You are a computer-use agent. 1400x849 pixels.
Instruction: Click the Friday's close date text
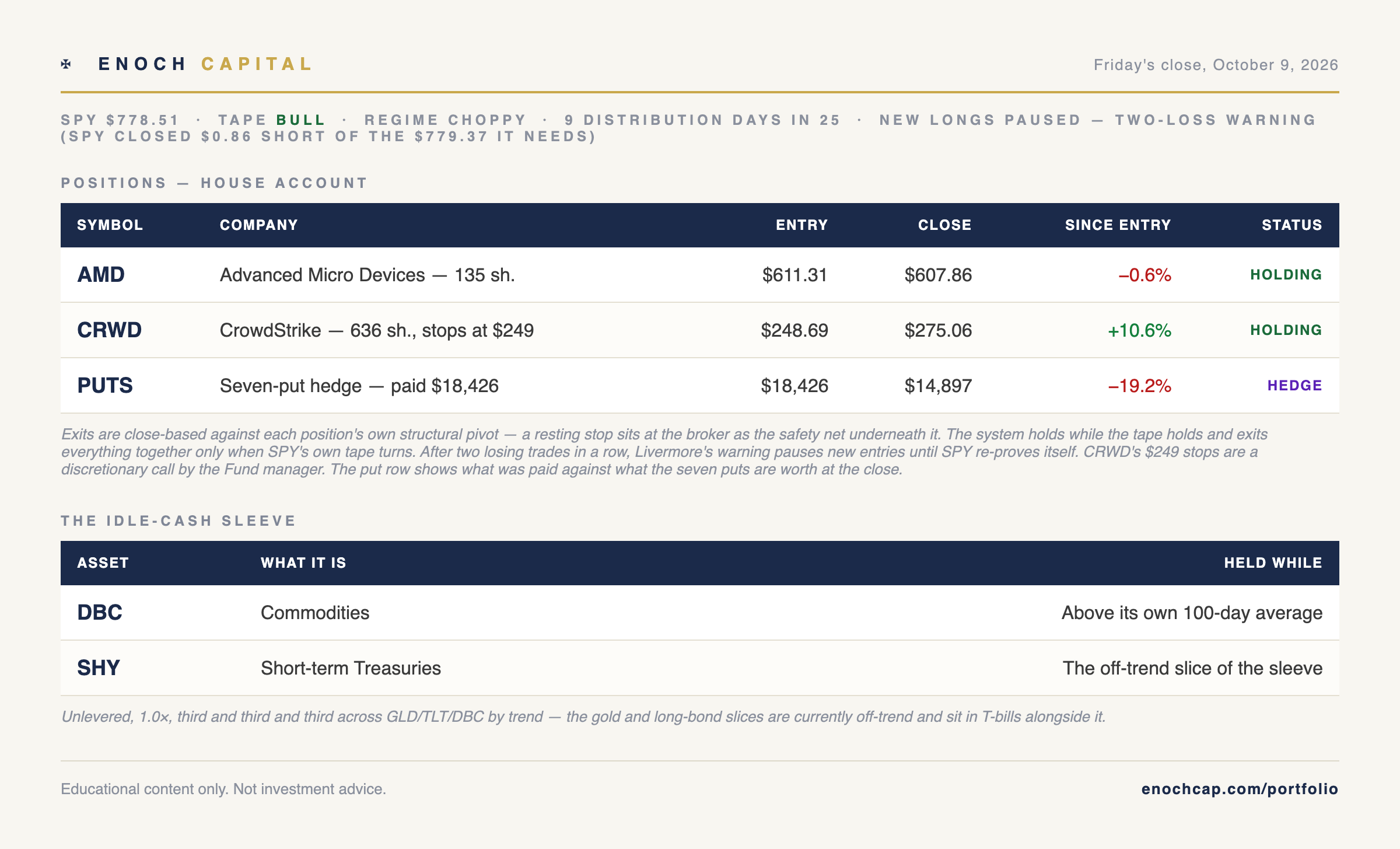tap(1216, 65)
